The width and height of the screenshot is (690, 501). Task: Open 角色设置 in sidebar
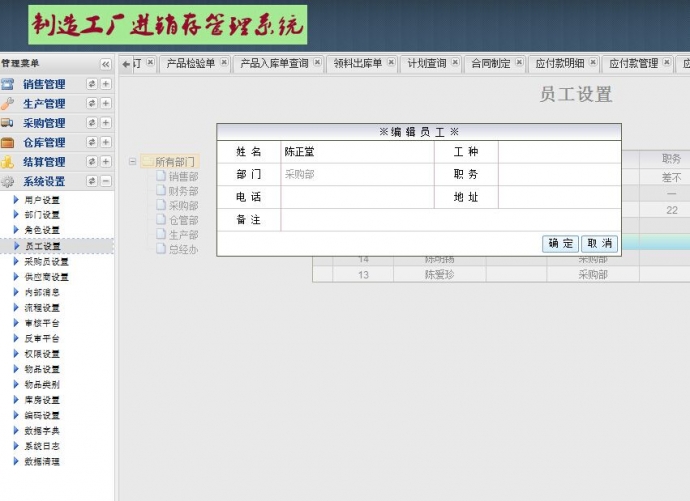point(42,230)
